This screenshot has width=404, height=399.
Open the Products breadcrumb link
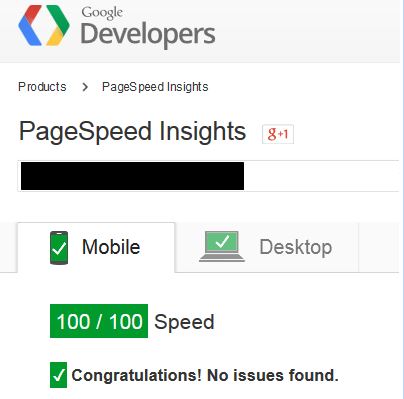42,87
